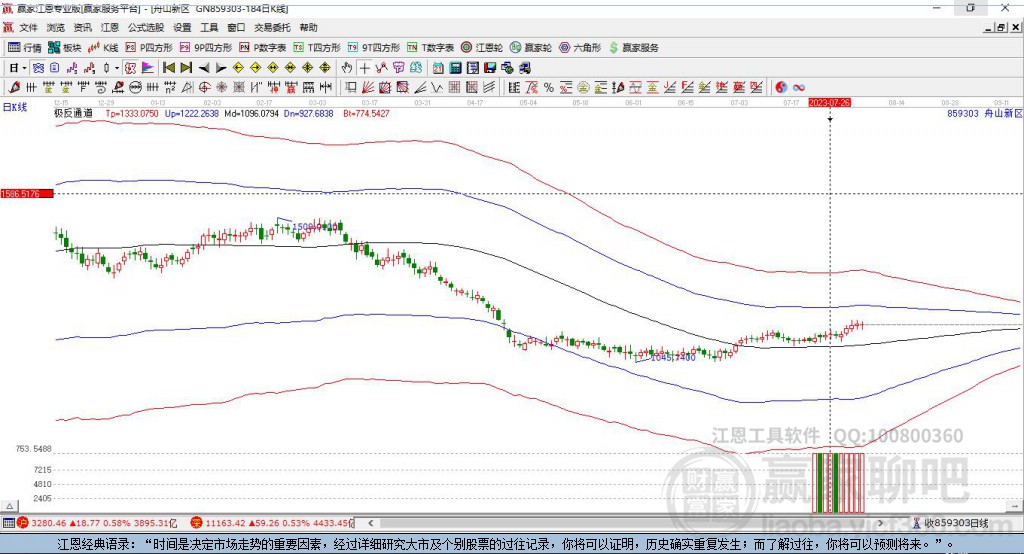The height and width of the screenshot is (554, 1024).
Task: Open the calendar icon in toolbar
Action: point(438,68)
